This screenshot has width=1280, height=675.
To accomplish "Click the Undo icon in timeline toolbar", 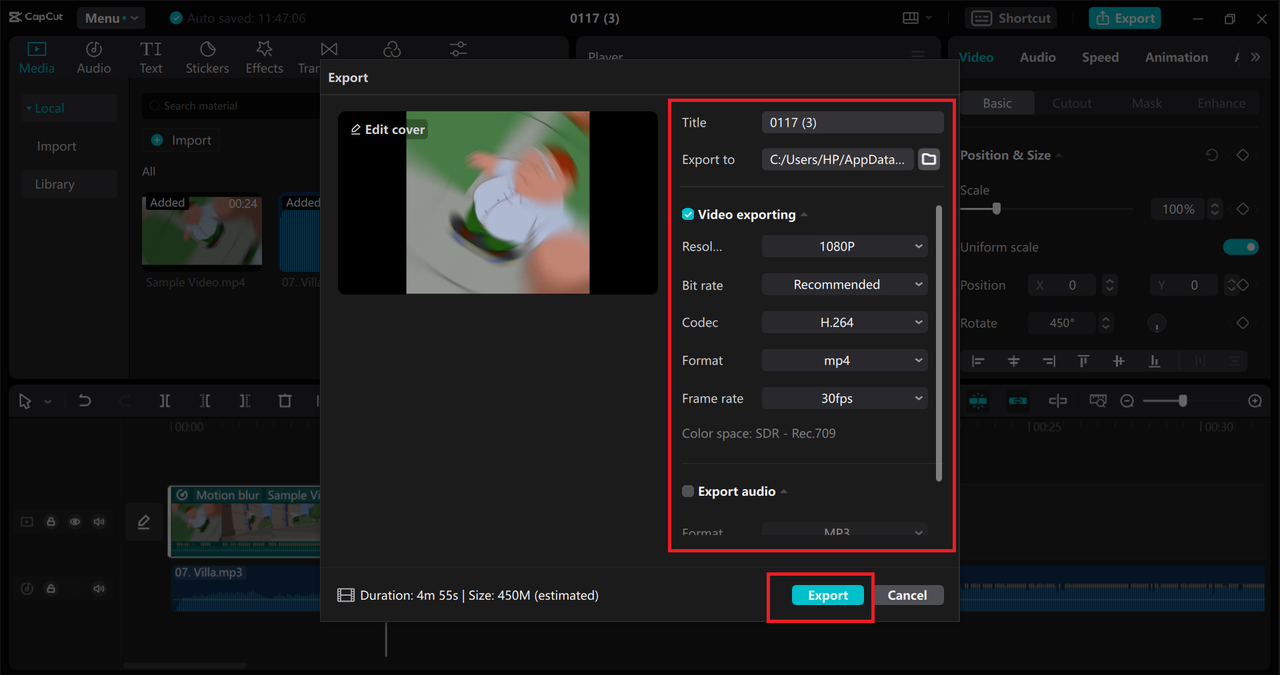I will [85, 401].
